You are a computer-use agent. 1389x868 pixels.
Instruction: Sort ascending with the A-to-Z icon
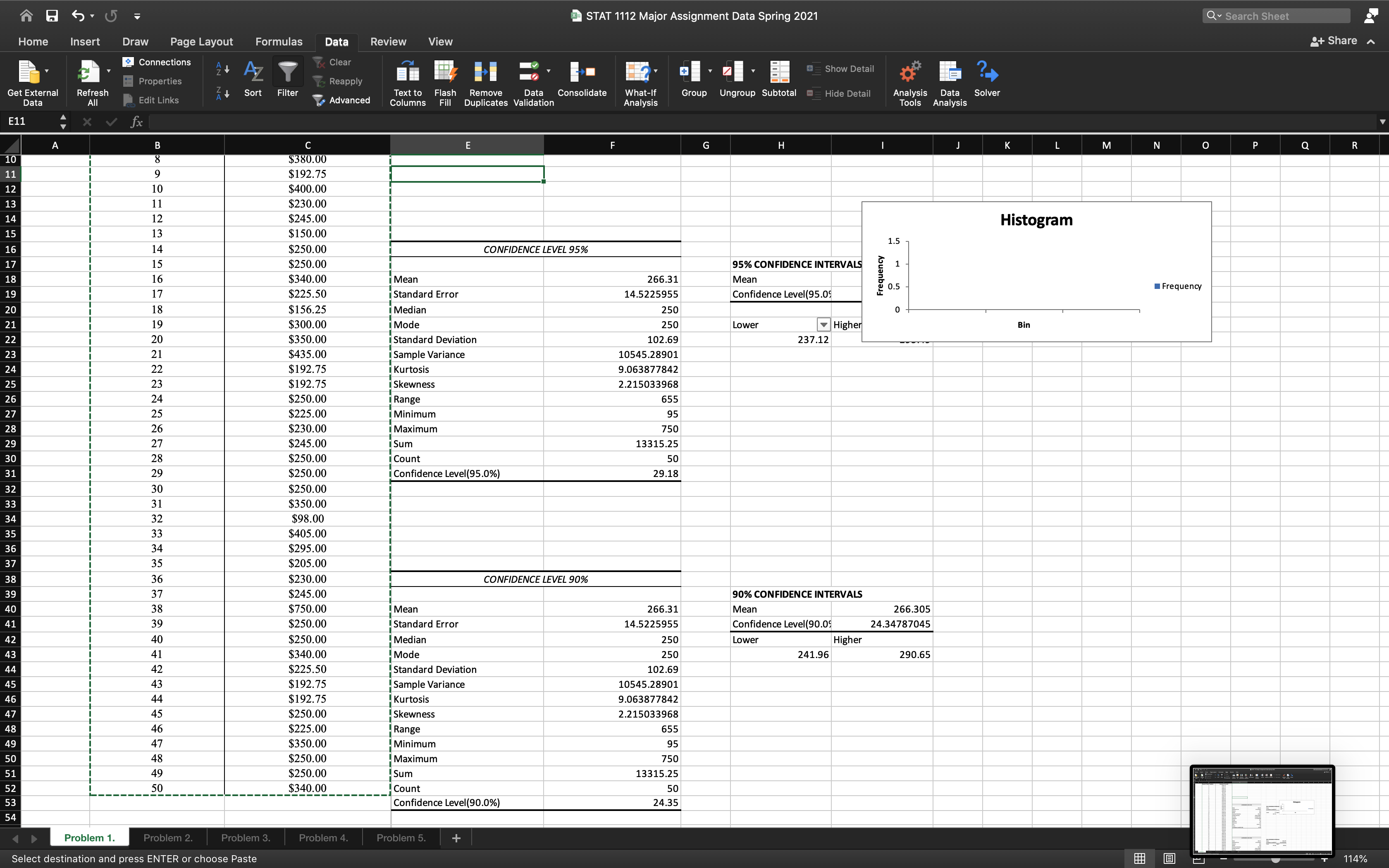point(222,69)
